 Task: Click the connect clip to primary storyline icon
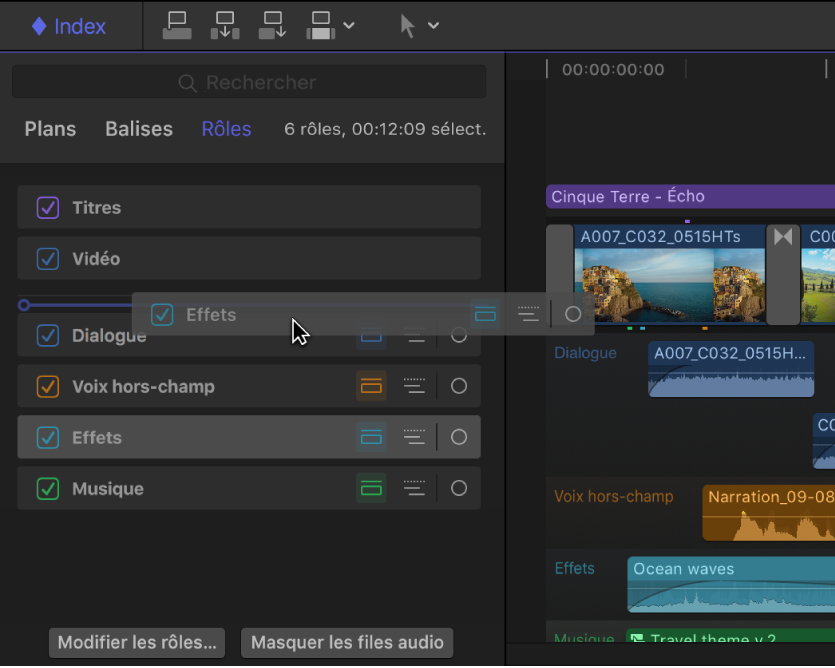(177, 25)
